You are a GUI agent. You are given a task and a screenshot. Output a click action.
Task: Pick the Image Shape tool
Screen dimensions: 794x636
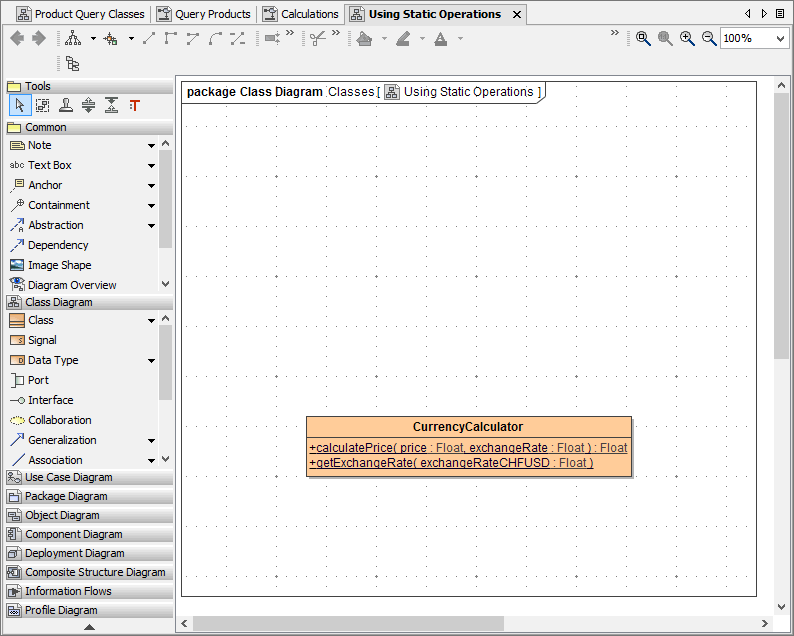pos(59,265)
